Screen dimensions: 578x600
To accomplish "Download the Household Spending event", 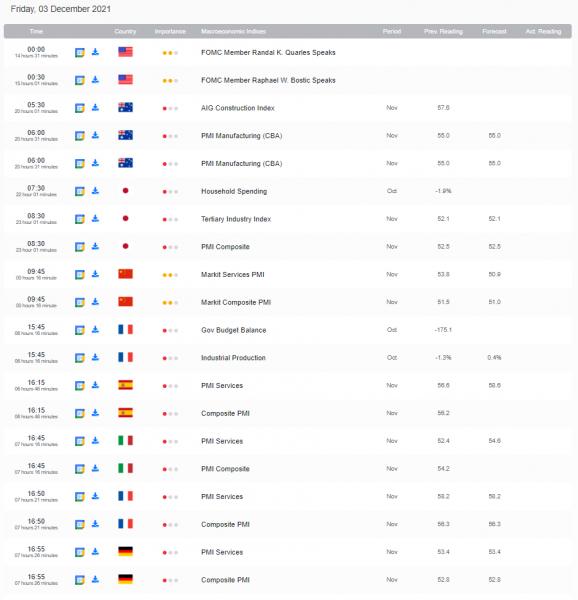I will pos(95,191).
